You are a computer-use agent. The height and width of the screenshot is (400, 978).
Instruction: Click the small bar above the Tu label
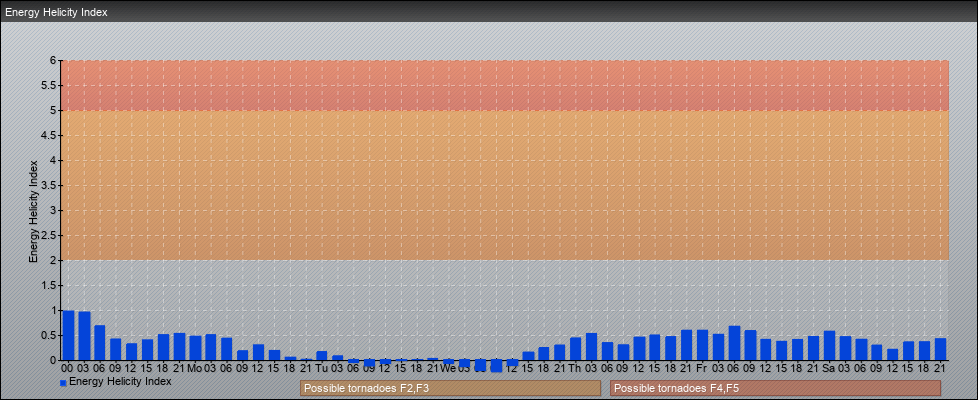click(x=322, y=356)
